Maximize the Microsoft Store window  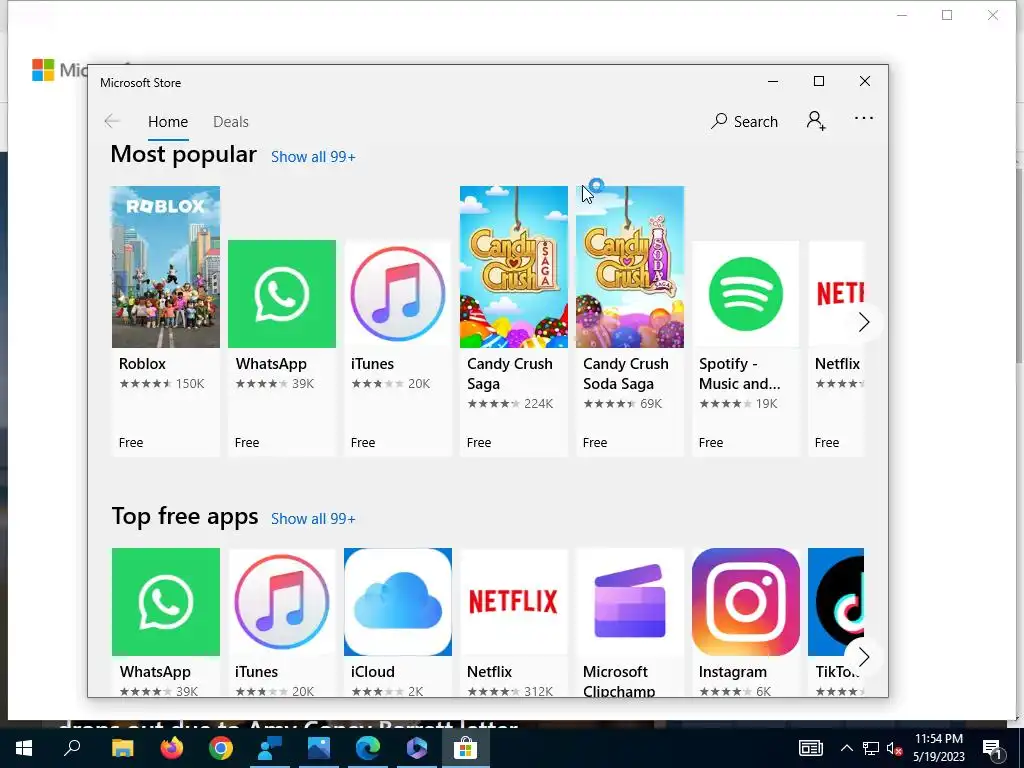click(818, 81)
